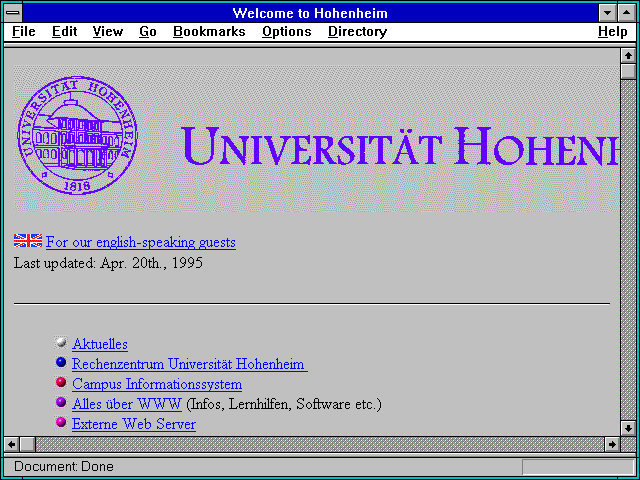
Task: Open the Aktuelles link
Action: point(100,344)
